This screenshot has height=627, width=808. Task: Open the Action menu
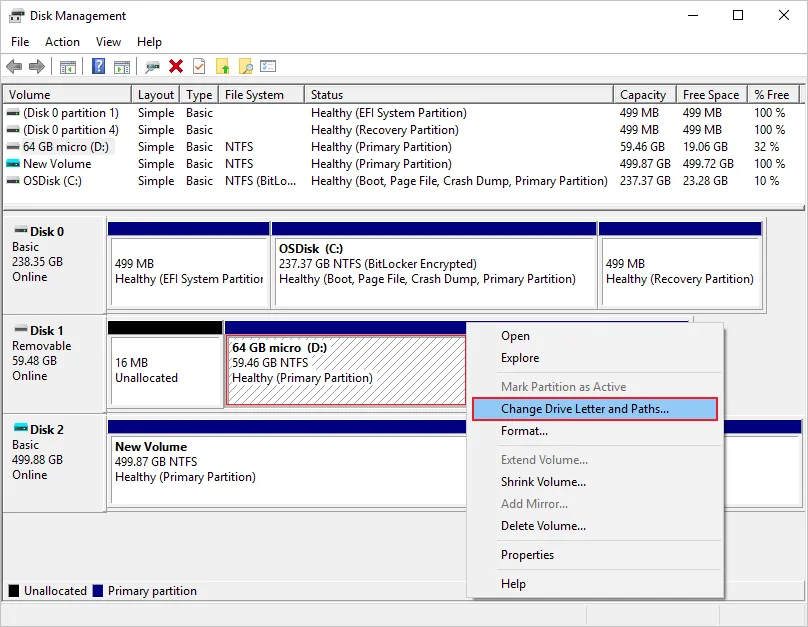tap(62, 42)
